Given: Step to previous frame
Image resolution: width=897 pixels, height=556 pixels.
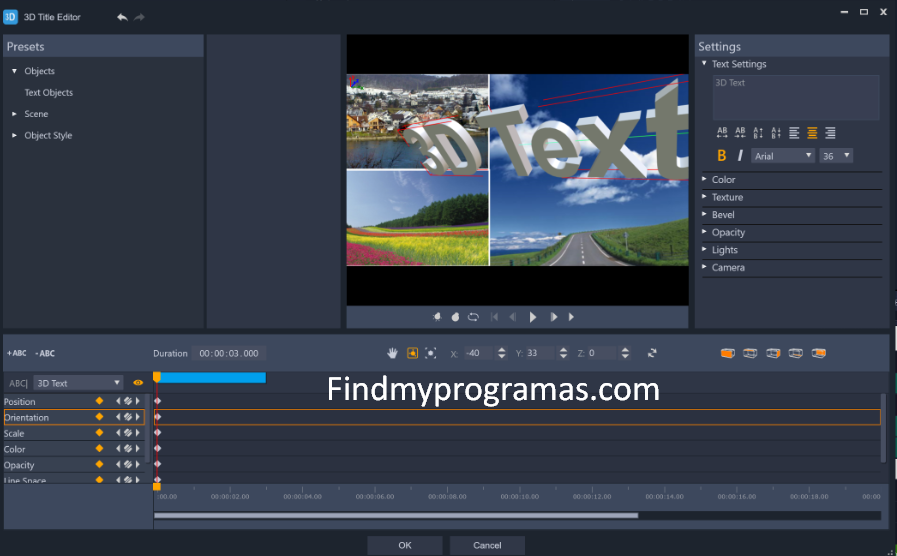Looking at the screenshot, I should tap(513, 317).
